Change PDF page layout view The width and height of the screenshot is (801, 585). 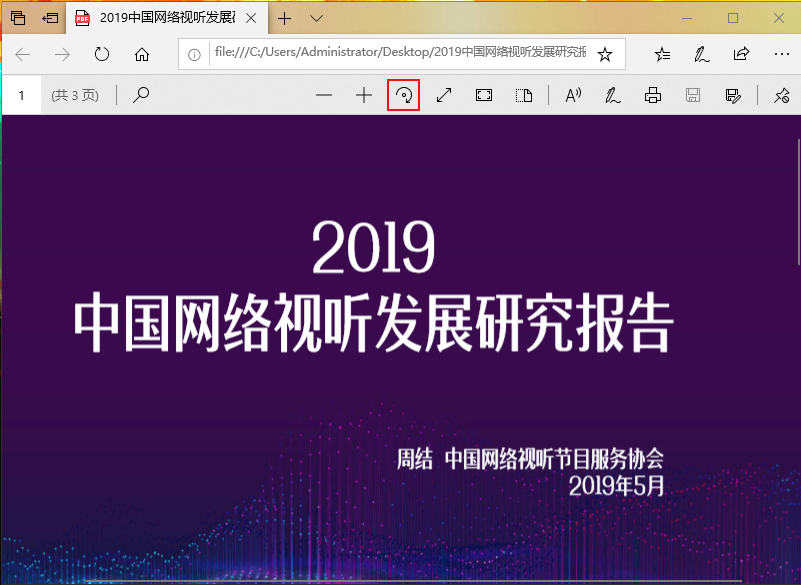(524, 95)
